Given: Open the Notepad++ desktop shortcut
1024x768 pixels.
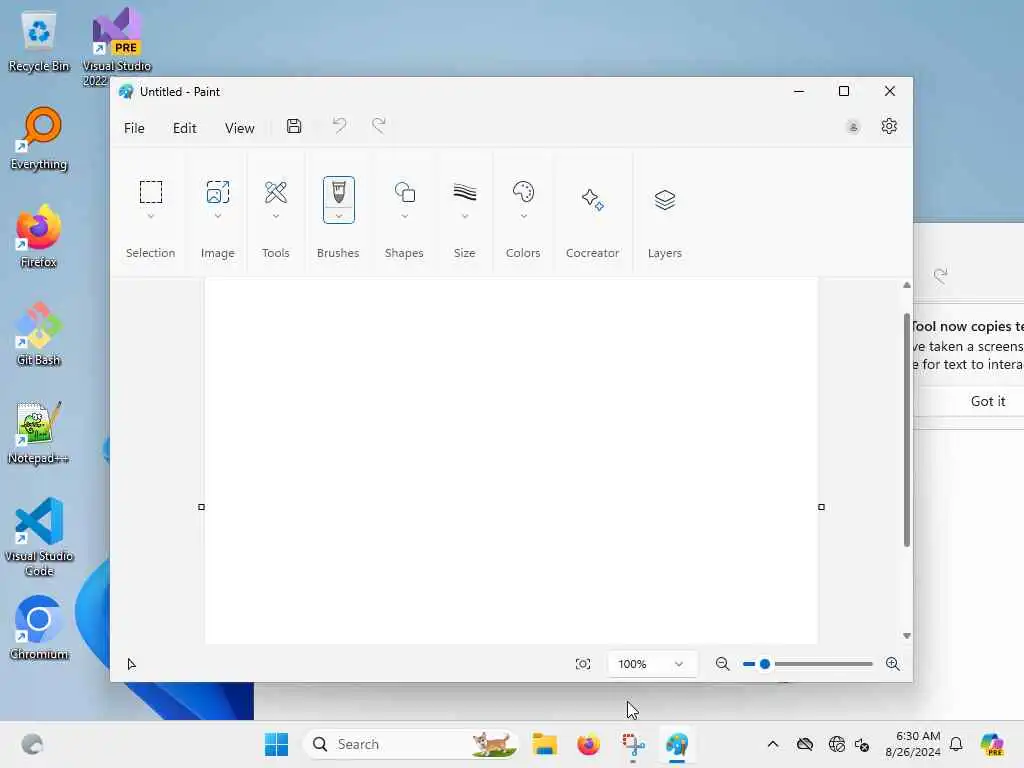Looking at the screenshot, I should 39,431.
